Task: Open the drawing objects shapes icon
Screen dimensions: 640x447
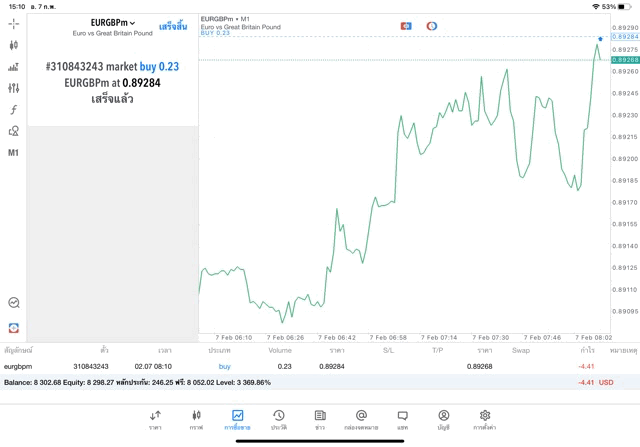Action: click(13, 131)
